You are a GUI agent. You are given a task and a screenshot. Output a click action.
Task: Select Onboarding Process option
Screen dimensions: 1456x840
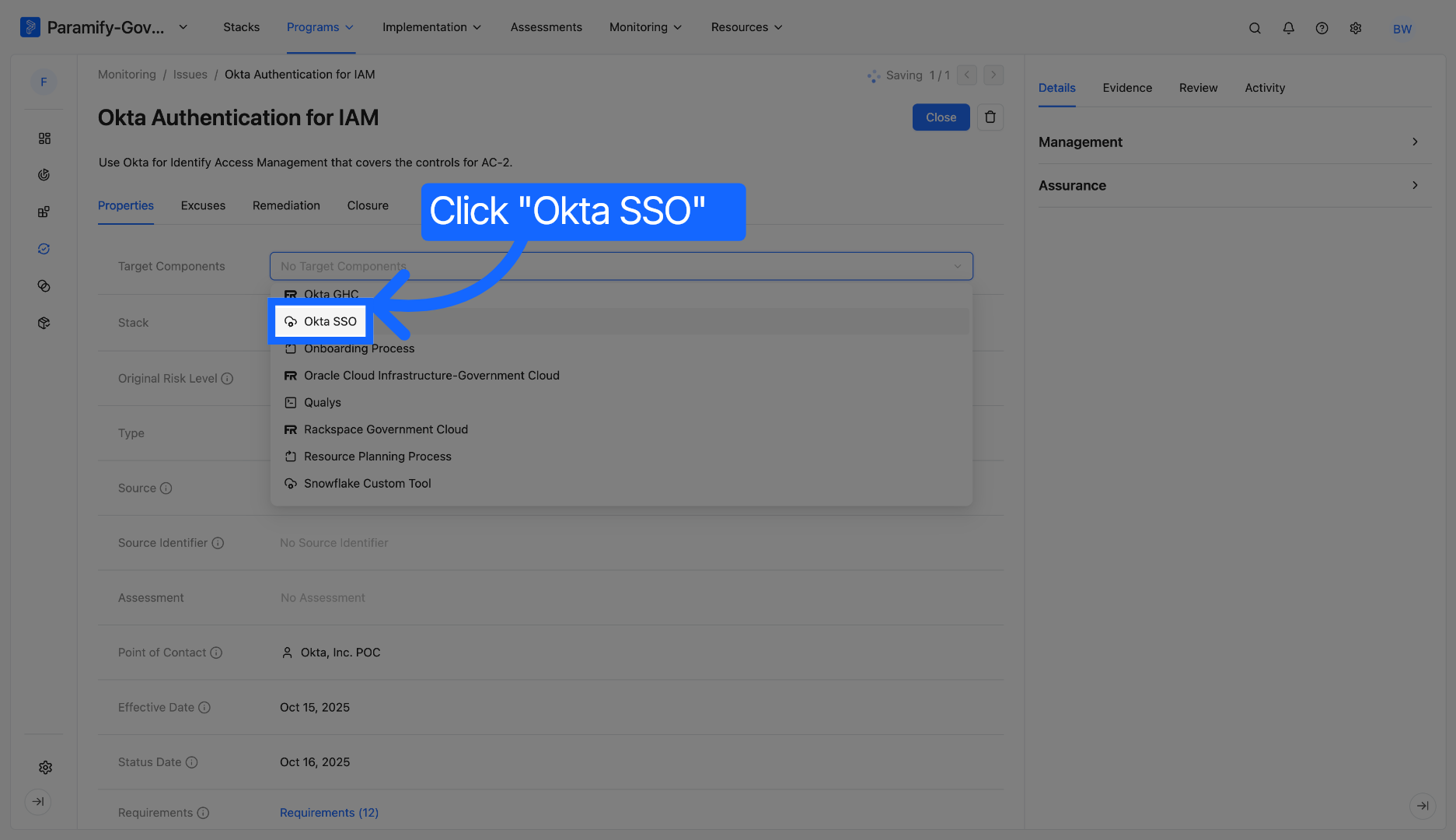(x=621, y=348)
